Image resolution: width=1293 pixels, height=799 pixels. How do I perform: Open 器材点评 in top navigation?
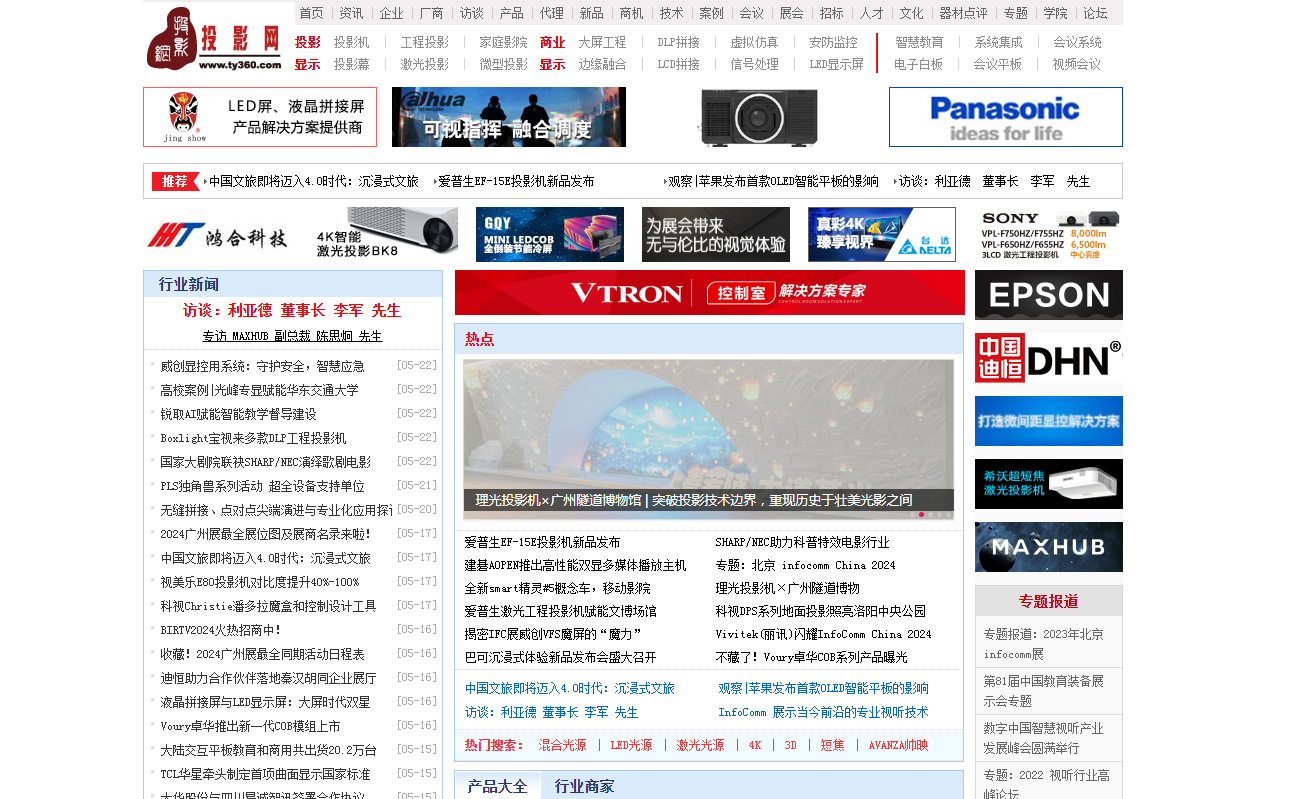click(964, 13)
